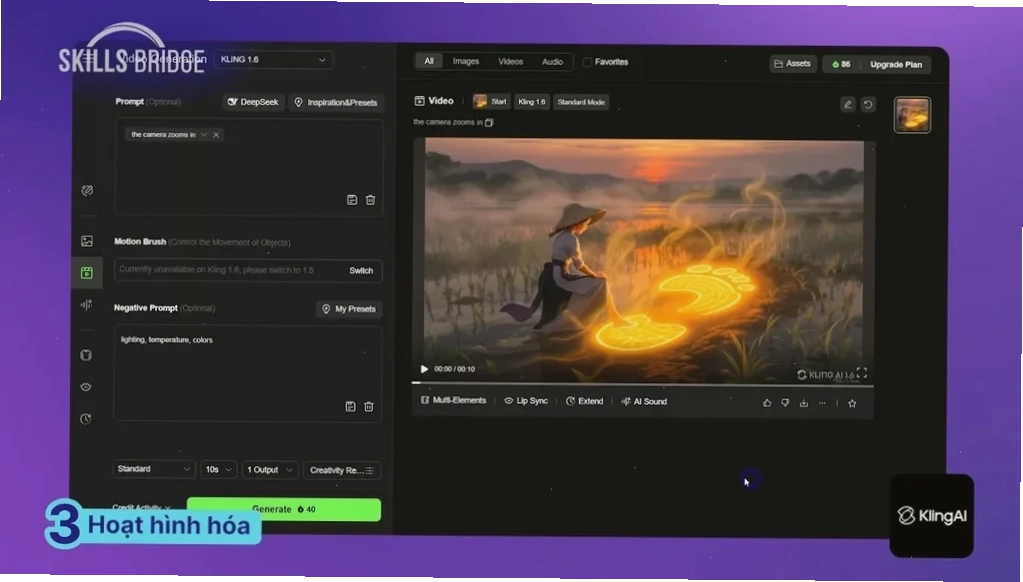
Task: Switch to the Audio tab
Action: click(x=552, y=62)
